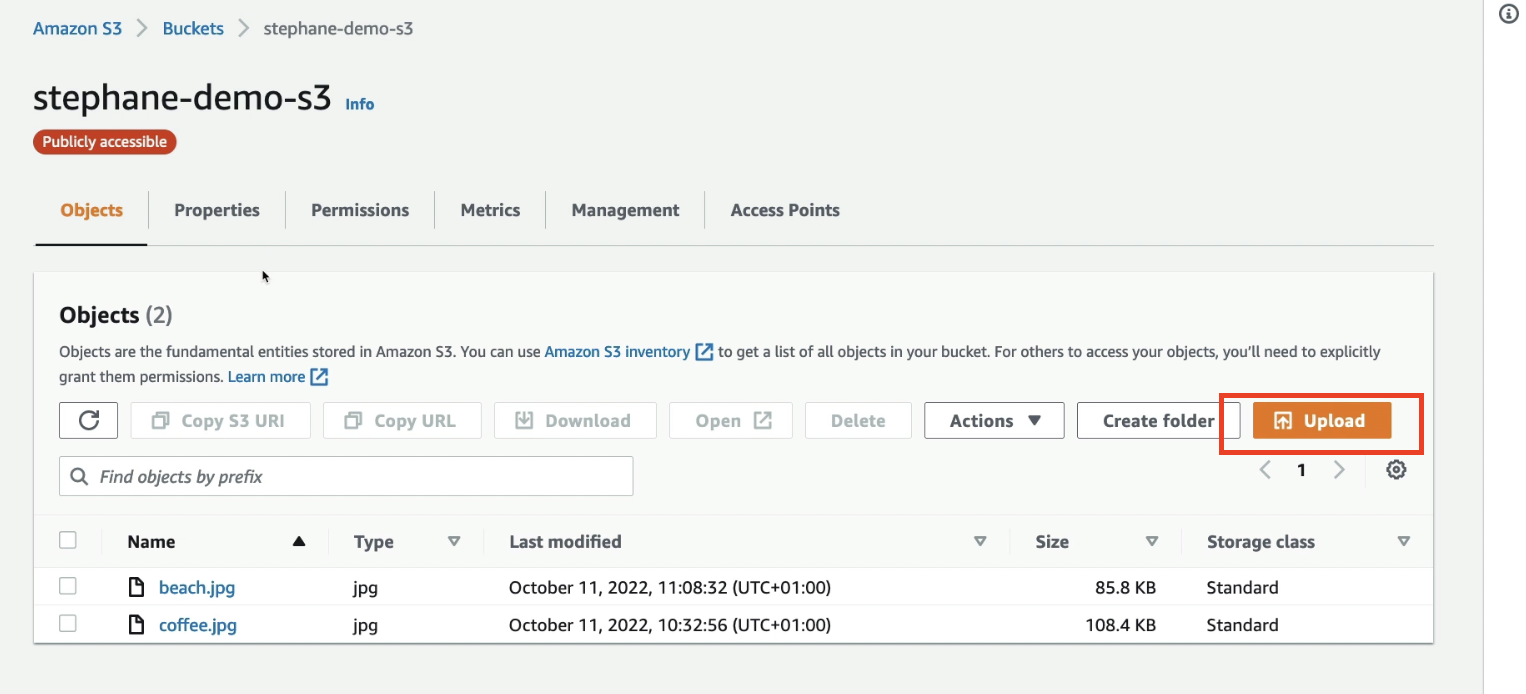Sort by Size column arrow
This screenshot has width=1526, height=694.
coord(1152,542)
